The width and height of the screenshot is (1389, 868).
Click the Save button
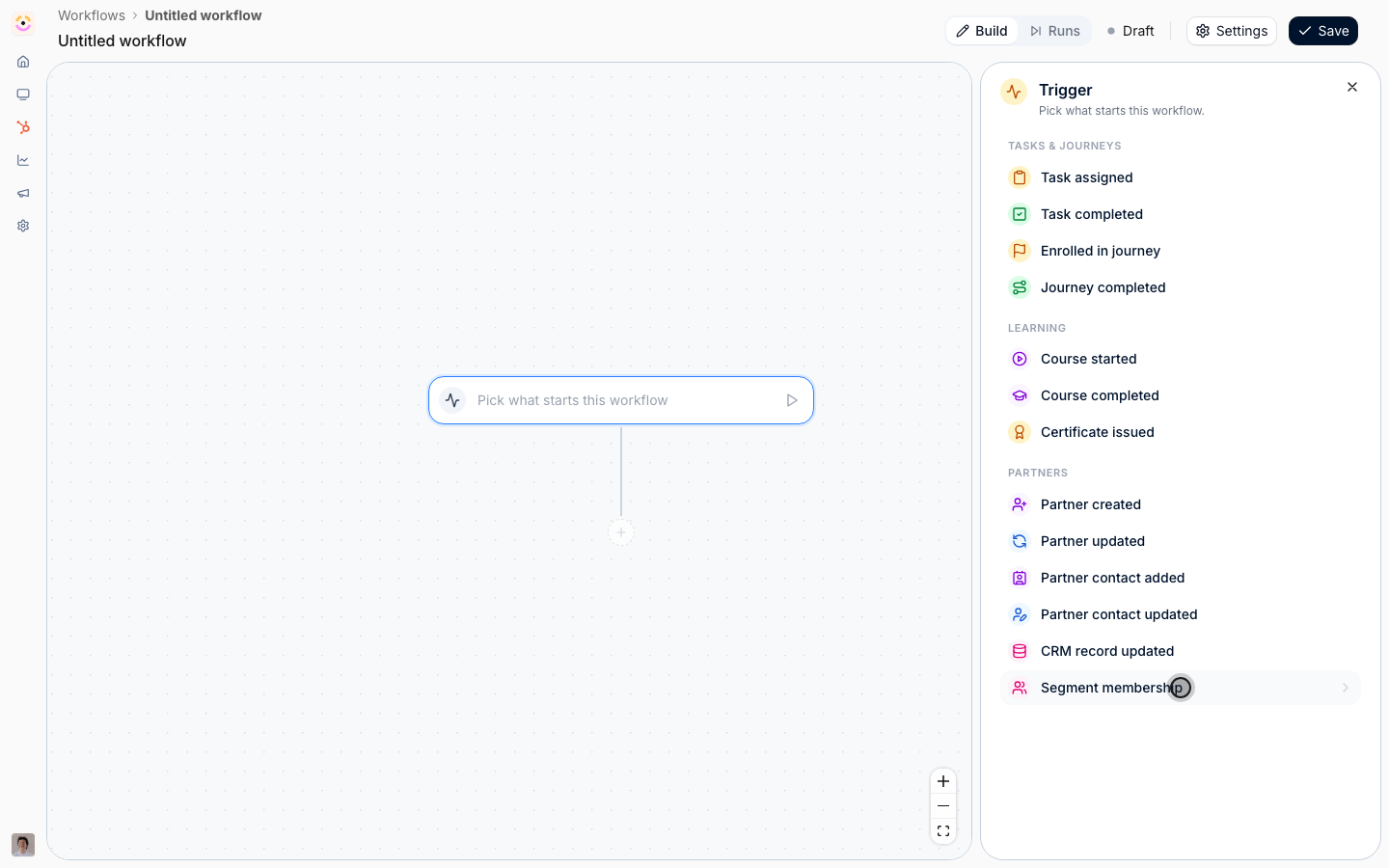[1323, 31]
